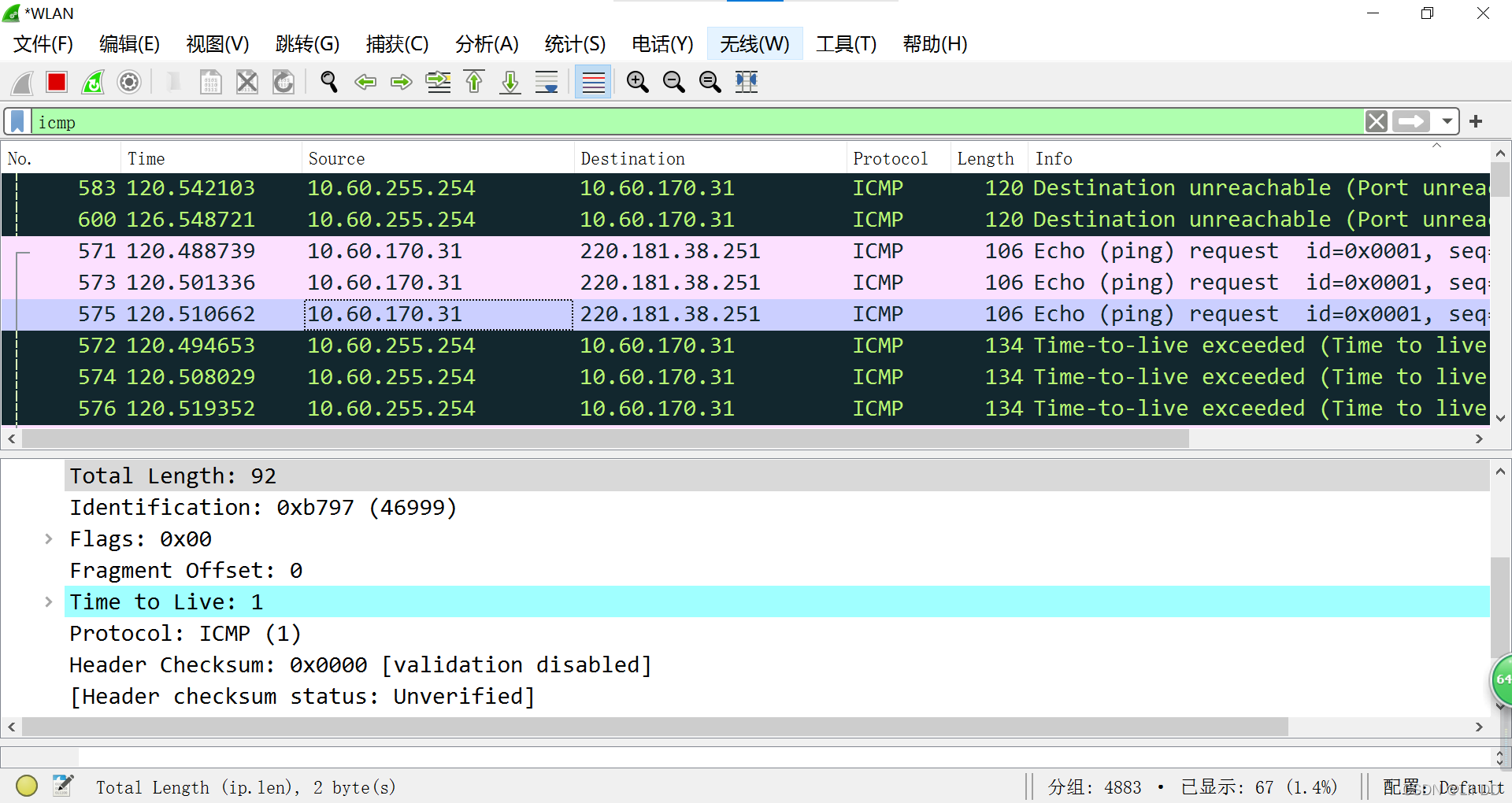
Task: Click the filter bookmark icon
Action: pos(18,122)
